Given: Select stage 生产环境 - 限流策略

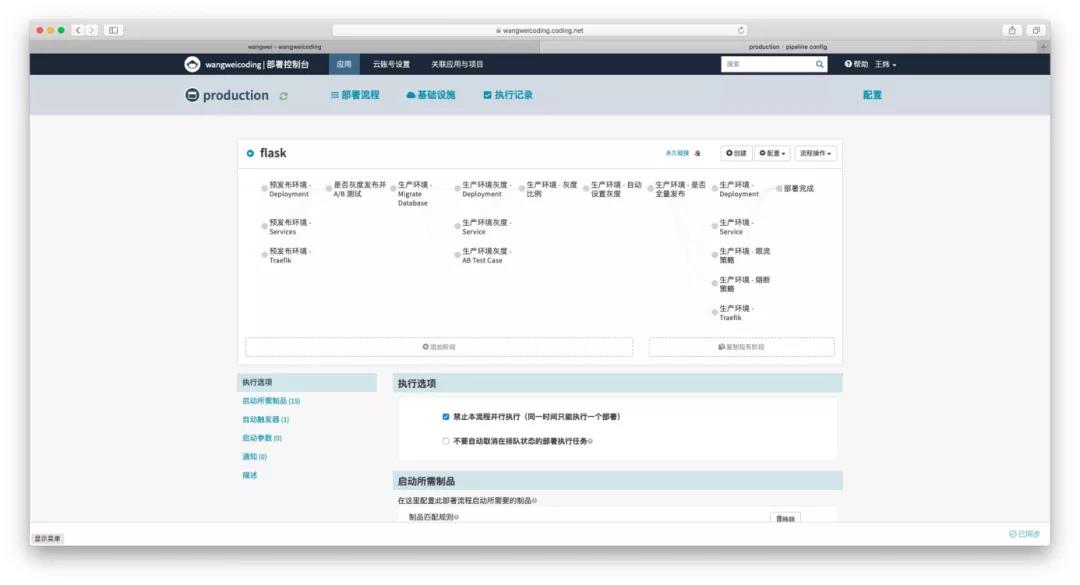Looking at the screenshot, I should point(741,256).
